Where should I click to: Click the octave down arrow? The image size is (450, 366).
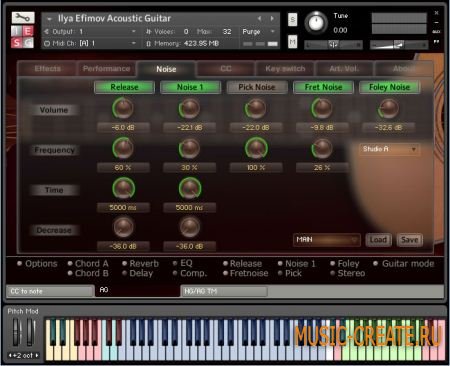[10, 355]
